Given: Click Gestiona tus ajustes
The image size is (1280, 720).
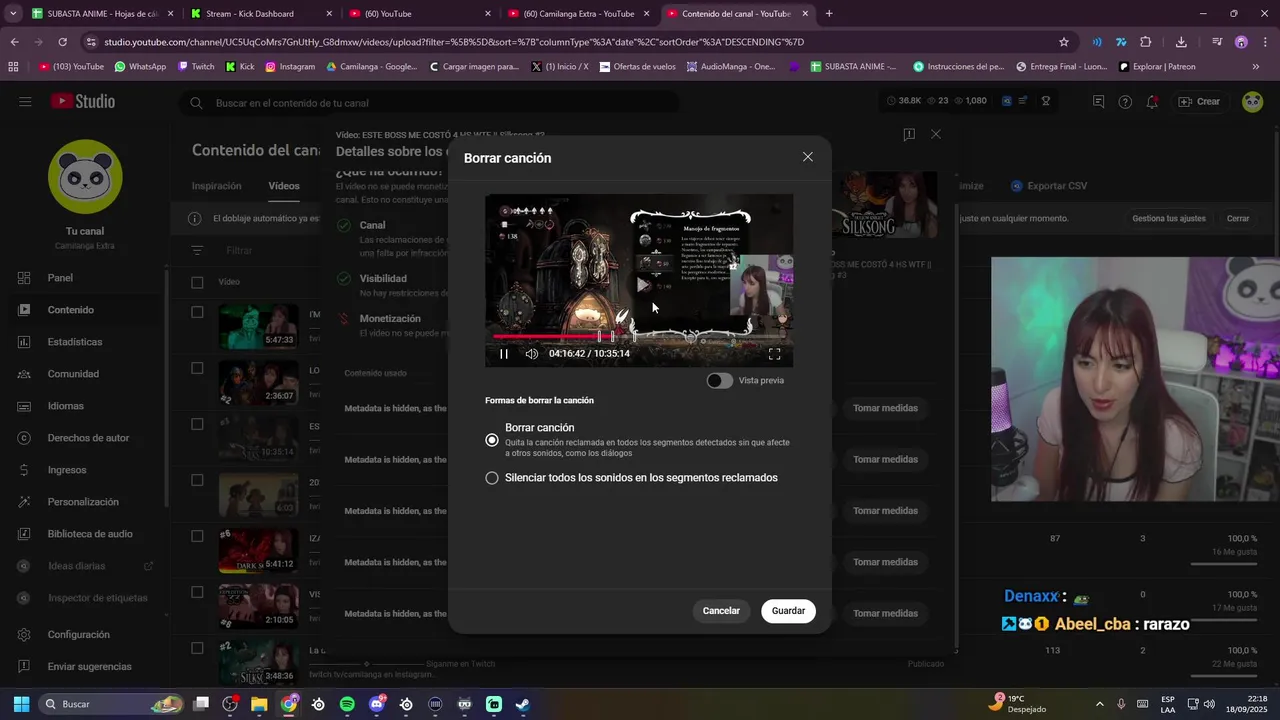Looking at the screenshot, I should pos(1169,218).
